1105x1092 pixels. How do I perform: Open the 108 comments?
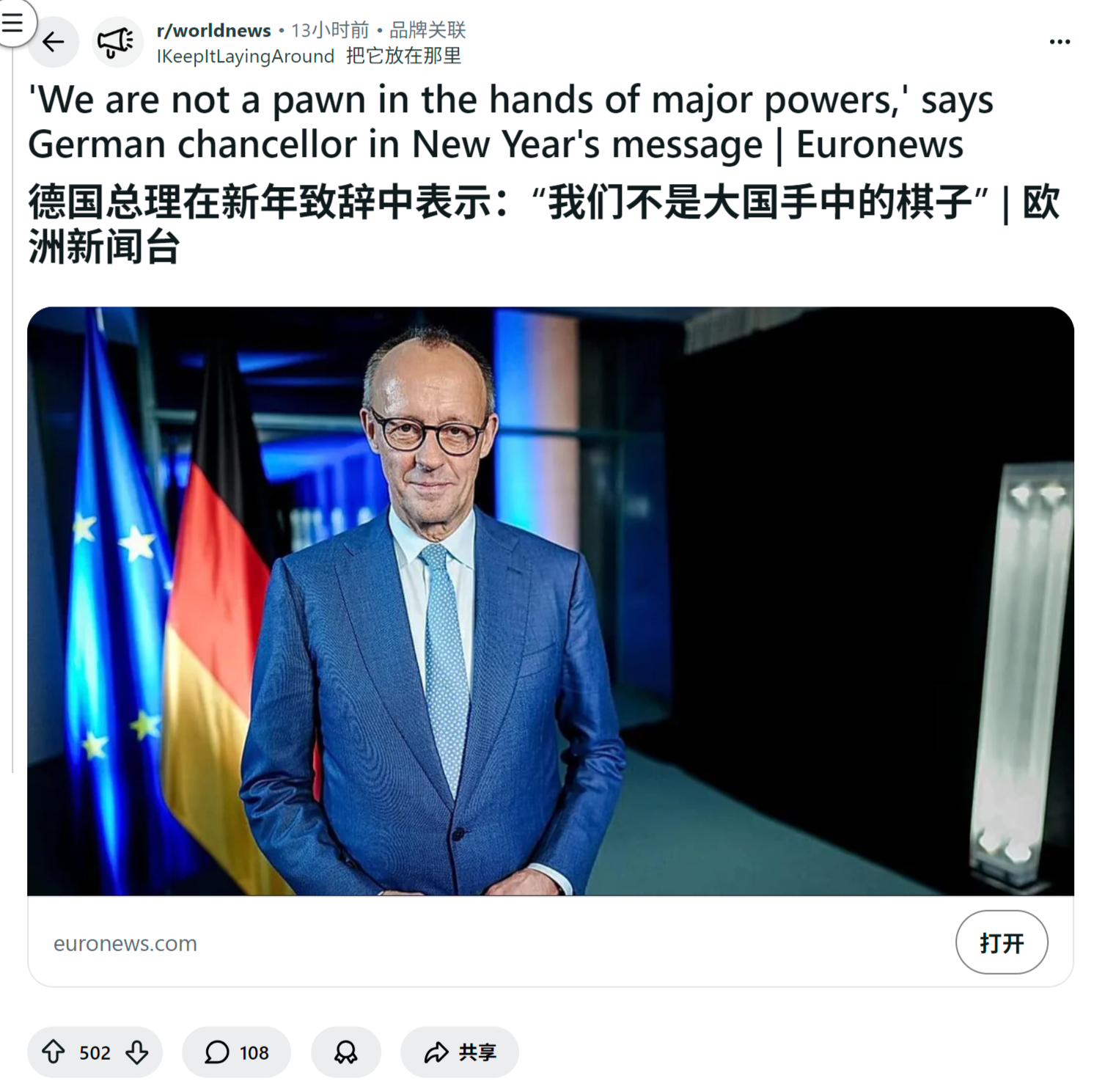pyautogui.click(x=236, y=1052)
